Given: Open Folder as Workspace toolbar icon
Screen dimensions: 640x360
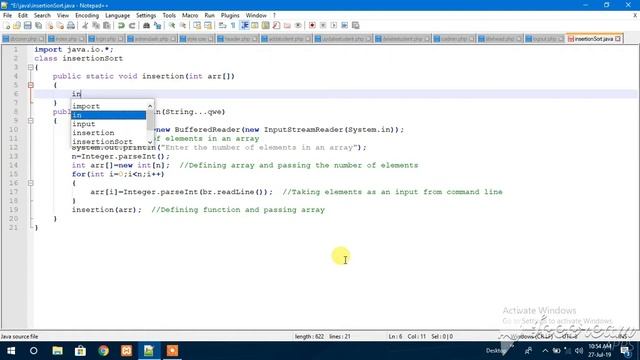Looking at the screenshot, I should click(287, 25).
